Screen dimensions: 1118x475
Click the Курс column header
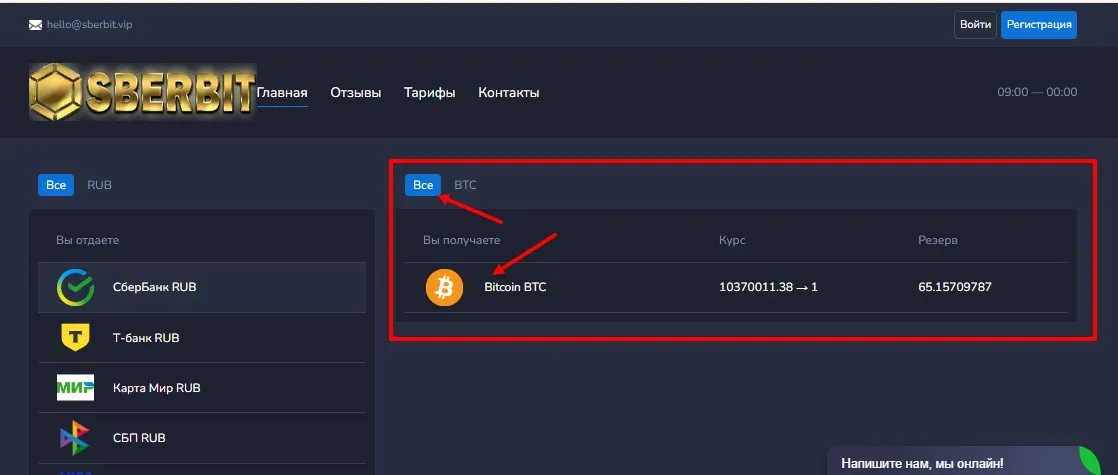click(732, 240)
